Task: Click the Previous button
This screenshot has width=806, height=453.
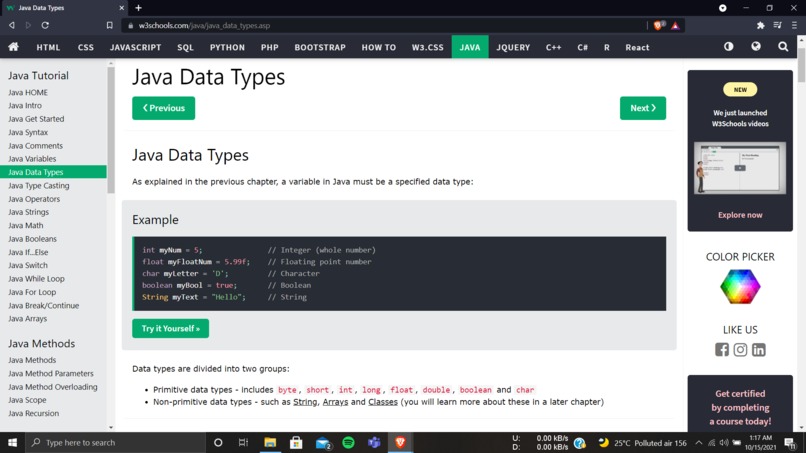Action: point(163,108)
